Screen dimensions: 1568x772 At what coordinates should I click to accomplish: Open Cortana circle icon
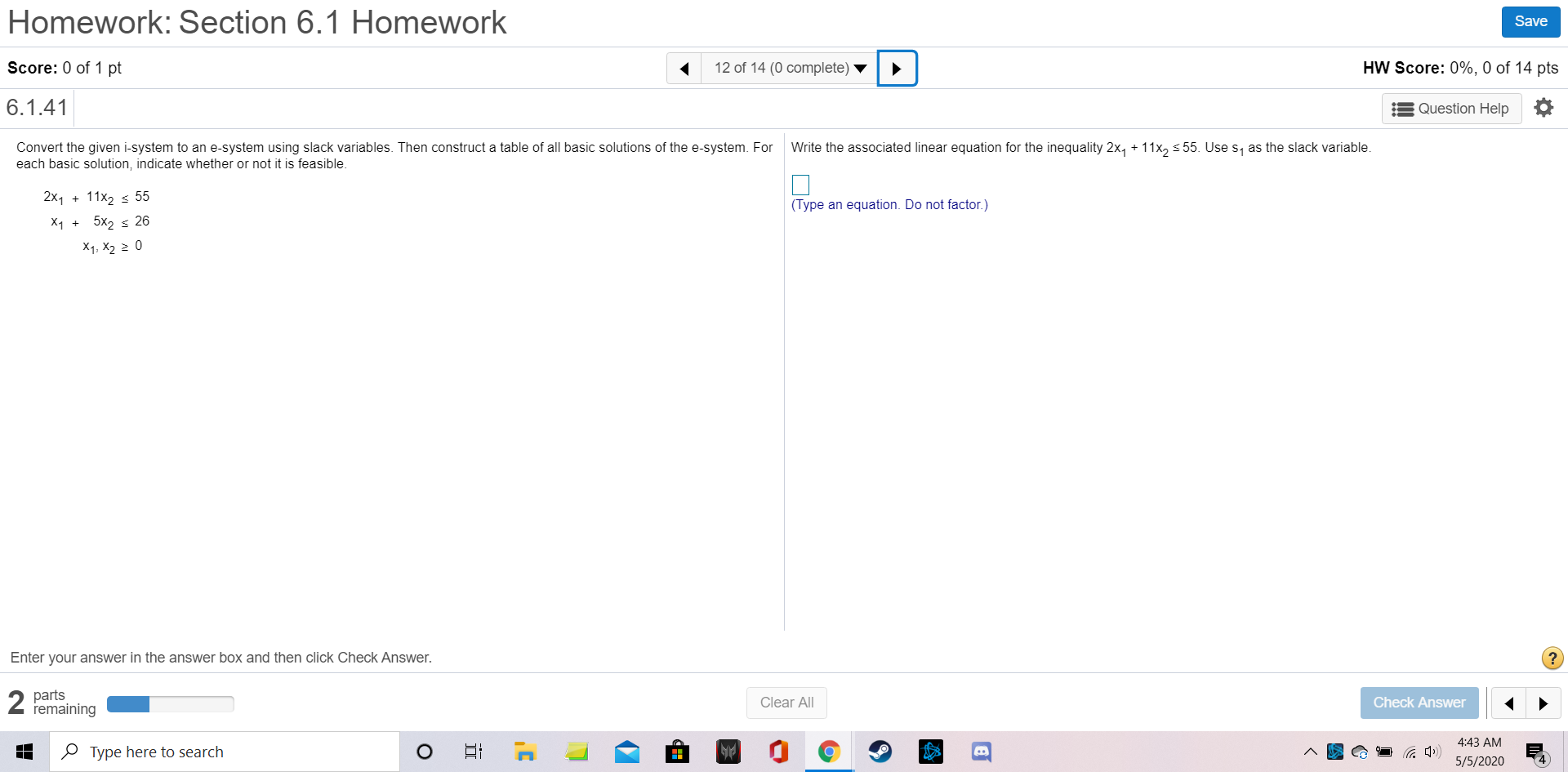425,752
